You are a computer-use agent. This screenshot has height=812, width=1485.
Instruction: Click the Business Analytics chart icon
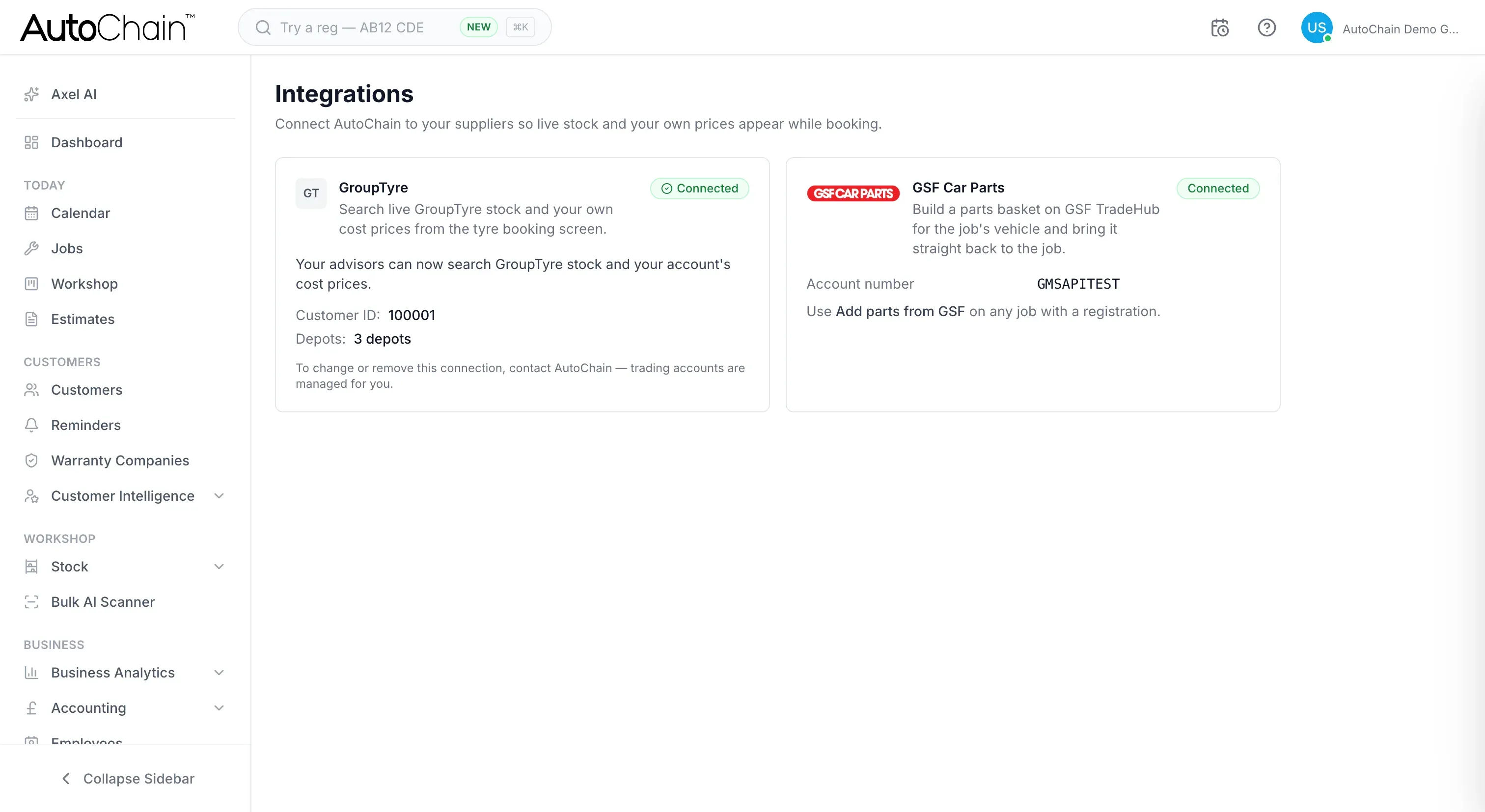31,673
